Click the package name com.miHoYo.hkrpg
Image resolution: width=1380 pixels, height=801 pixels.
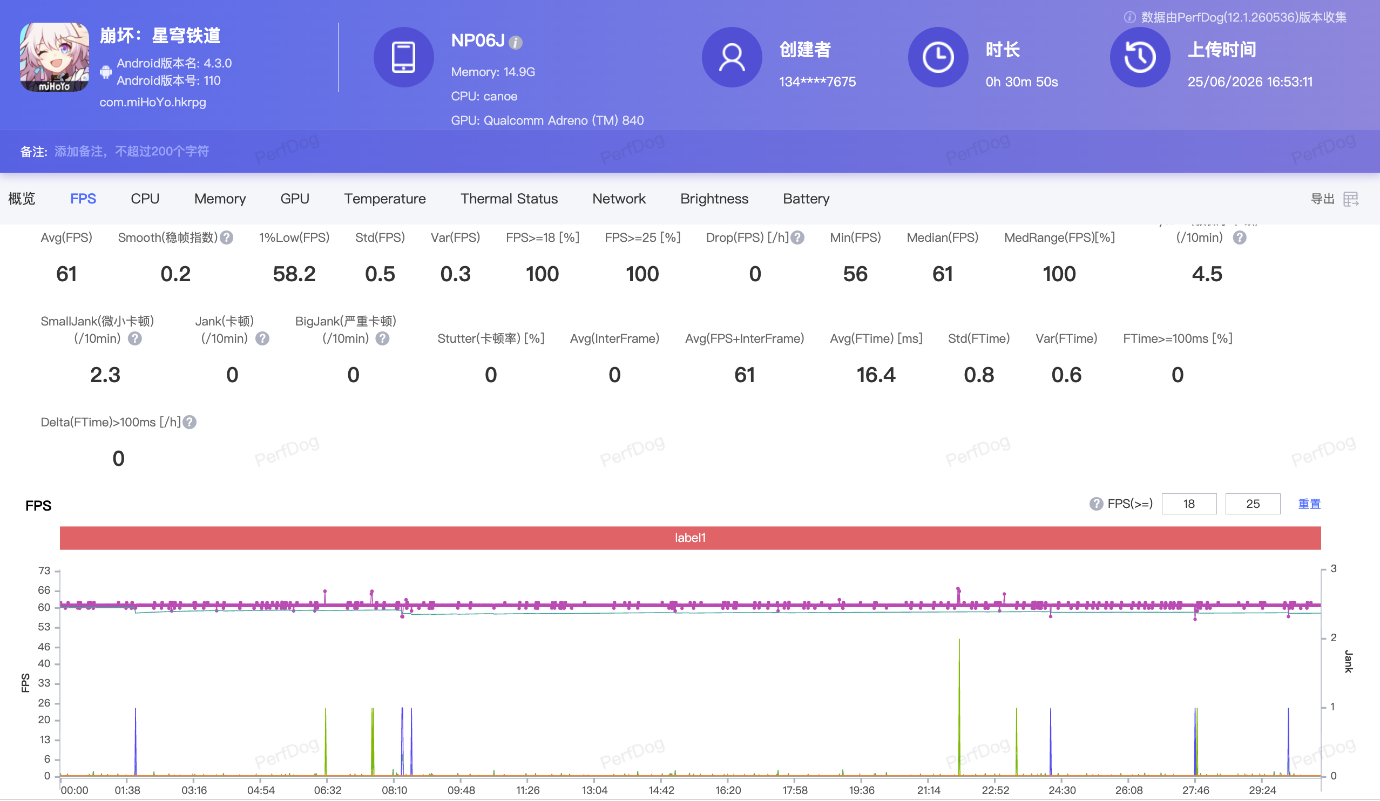153,102
